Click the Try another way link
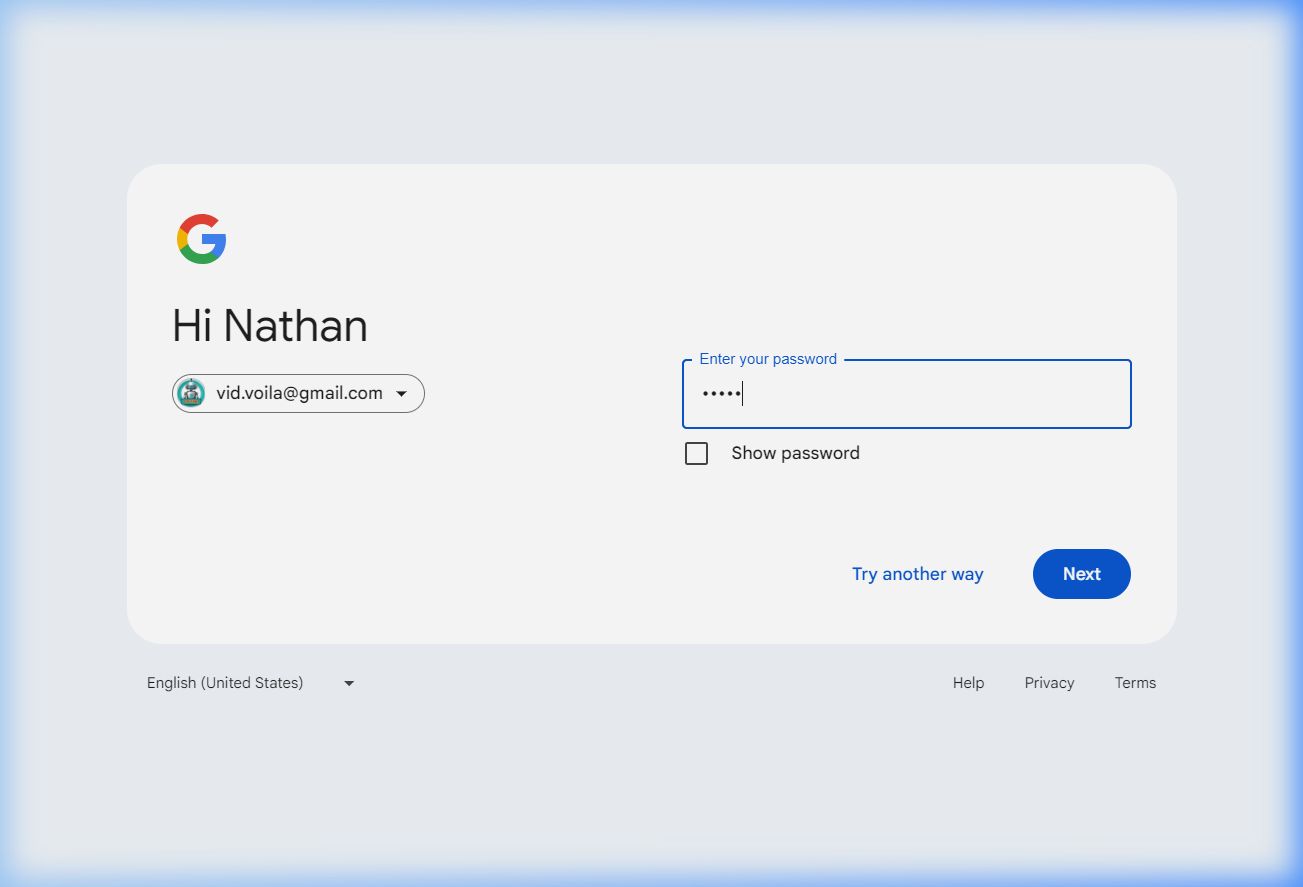 pyautogui.click(x=917, y=574)
